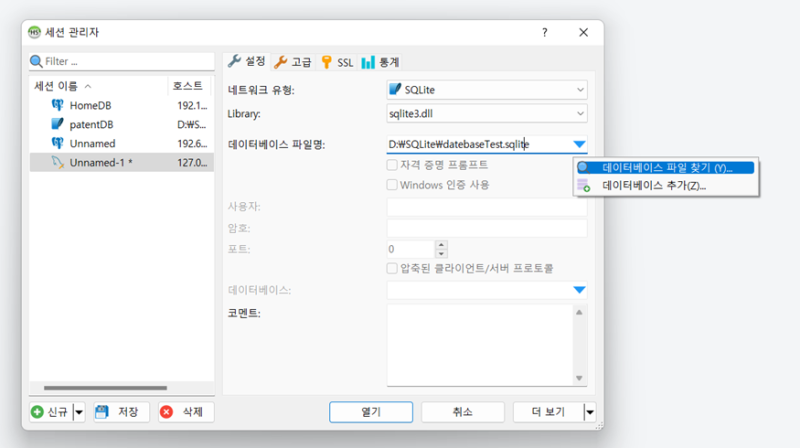Click blue arrow of 데이터베이스 field

tap(579, 290)
